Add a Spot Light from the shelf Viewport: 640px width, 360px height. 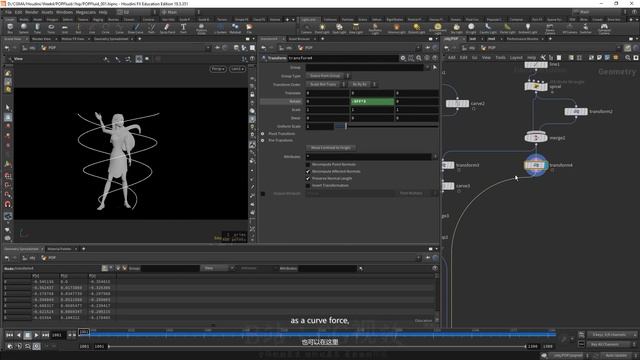(x=339, y=29)
